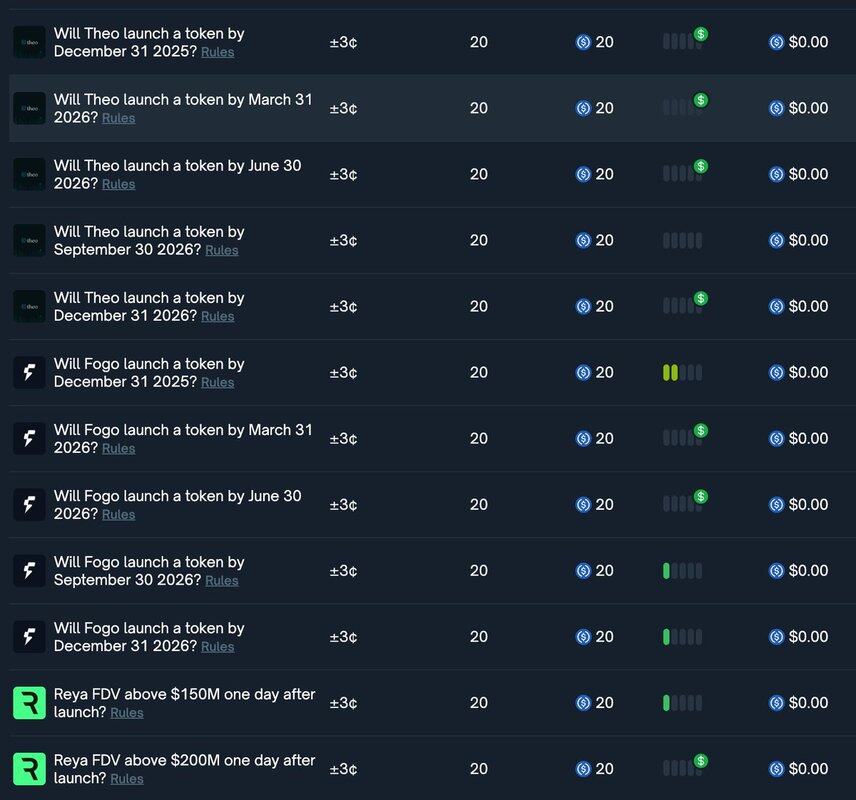This screenshot has height=800, width=856.
Task: Click Reya logo for FDV above $200M
Action: (29, 769)
